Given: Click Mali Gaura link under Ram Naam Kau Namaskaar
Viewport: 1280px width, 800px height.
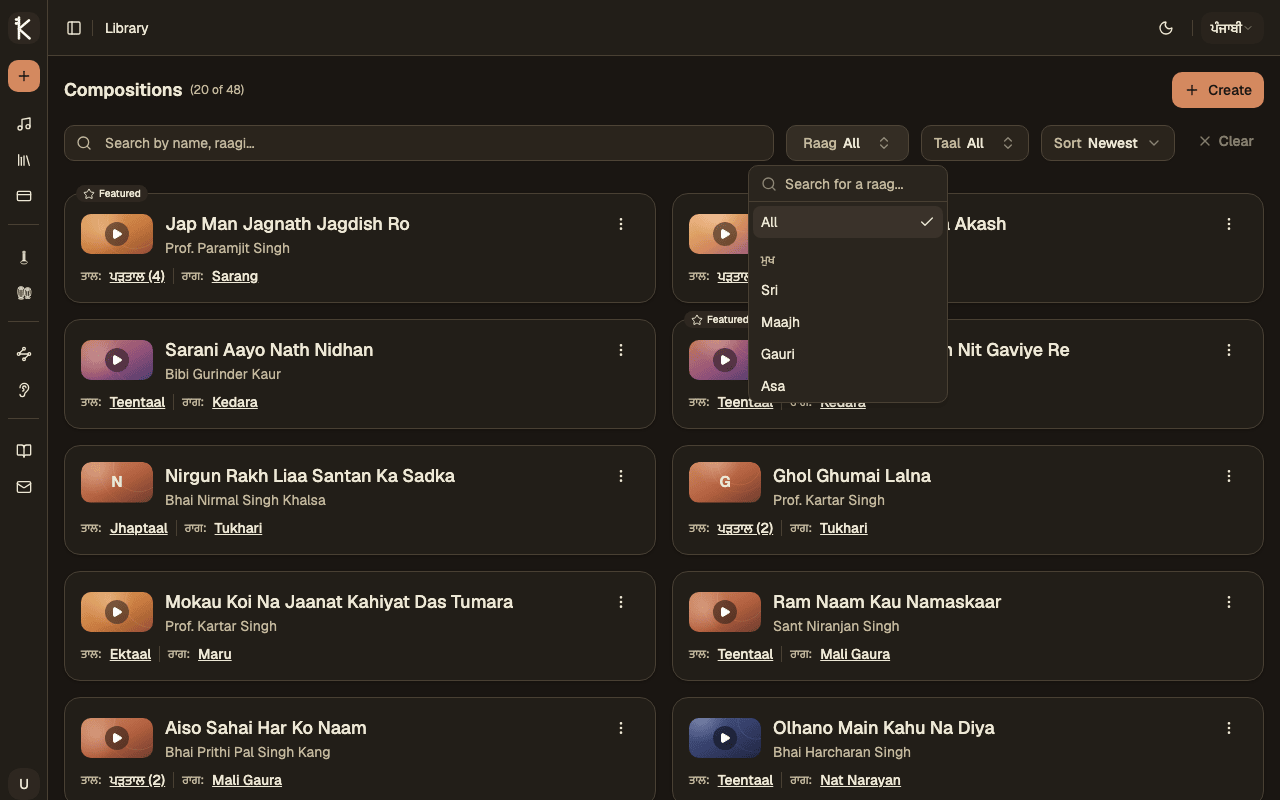Looking at the screenshot, I should pos(855,654).
